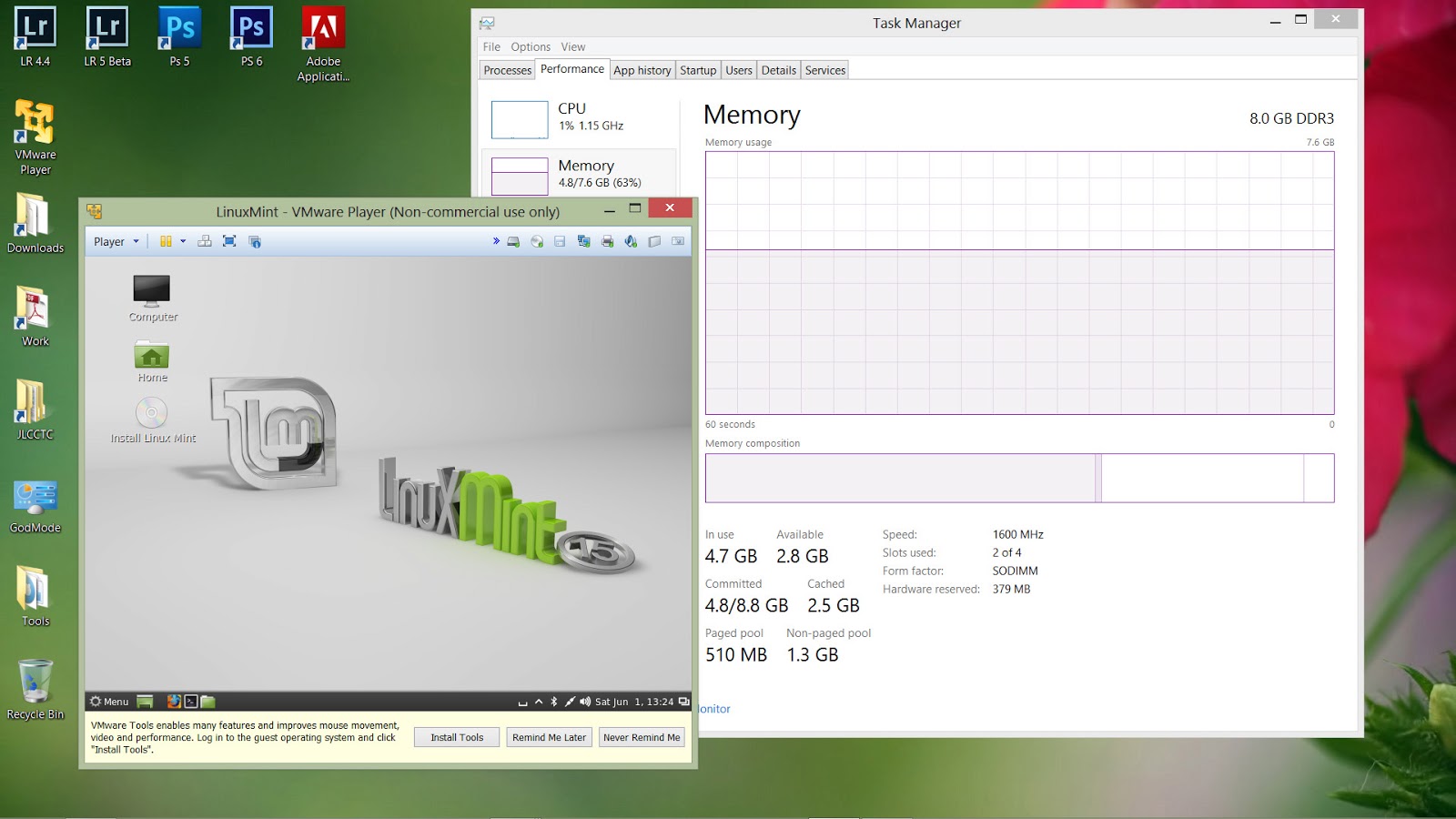
Task: Select the CPU item in the performance sidebar
Action: [x=580, y=118]
